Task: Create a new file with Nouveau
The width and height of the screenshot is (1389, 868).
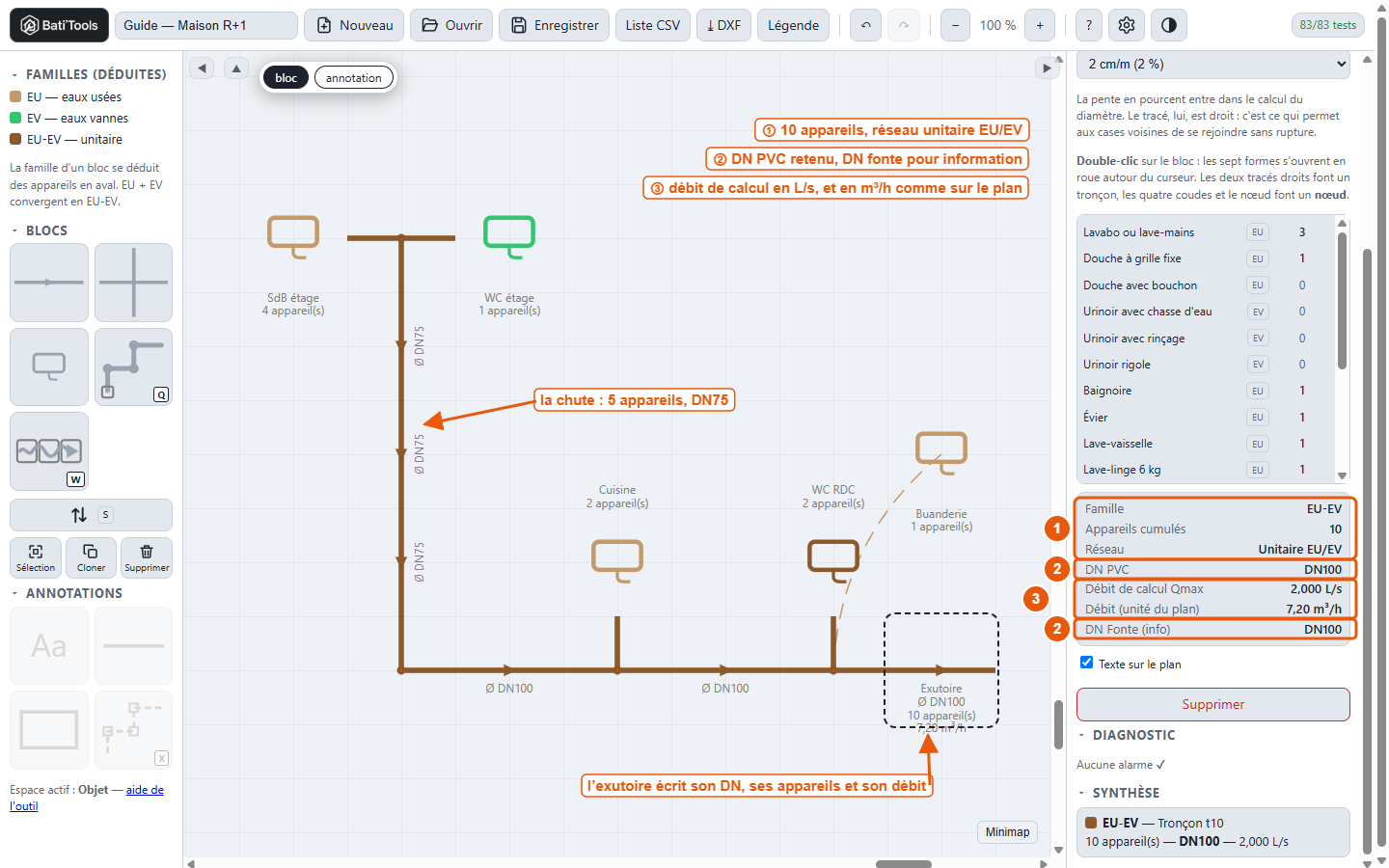Action: pyautogui.click(x=354, y=25)
